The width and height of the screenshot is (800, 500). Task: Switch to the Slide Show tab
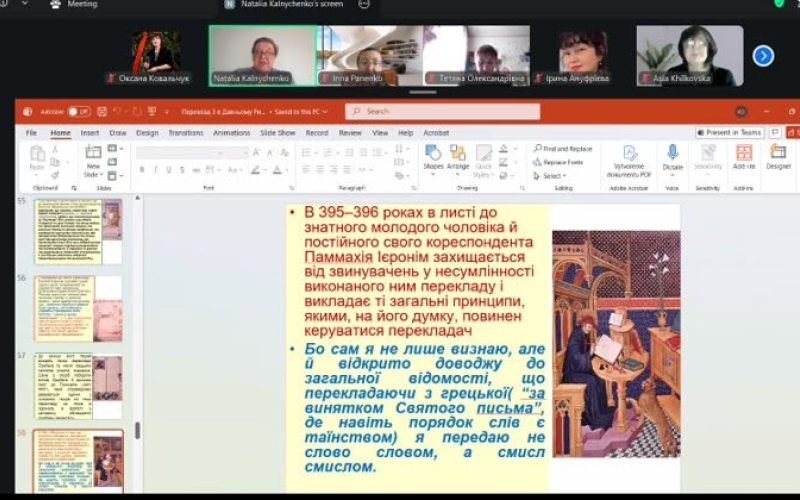tap(278, 133)
